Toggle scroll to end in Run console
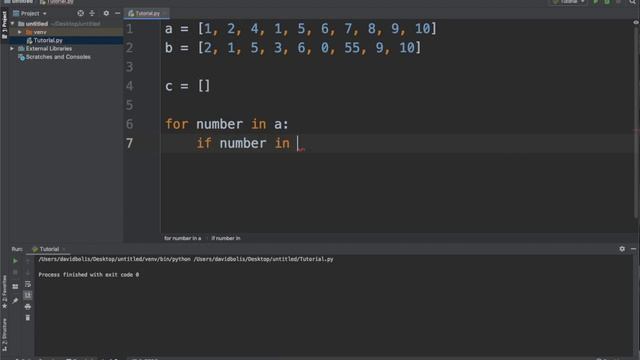 coord(28,295)
